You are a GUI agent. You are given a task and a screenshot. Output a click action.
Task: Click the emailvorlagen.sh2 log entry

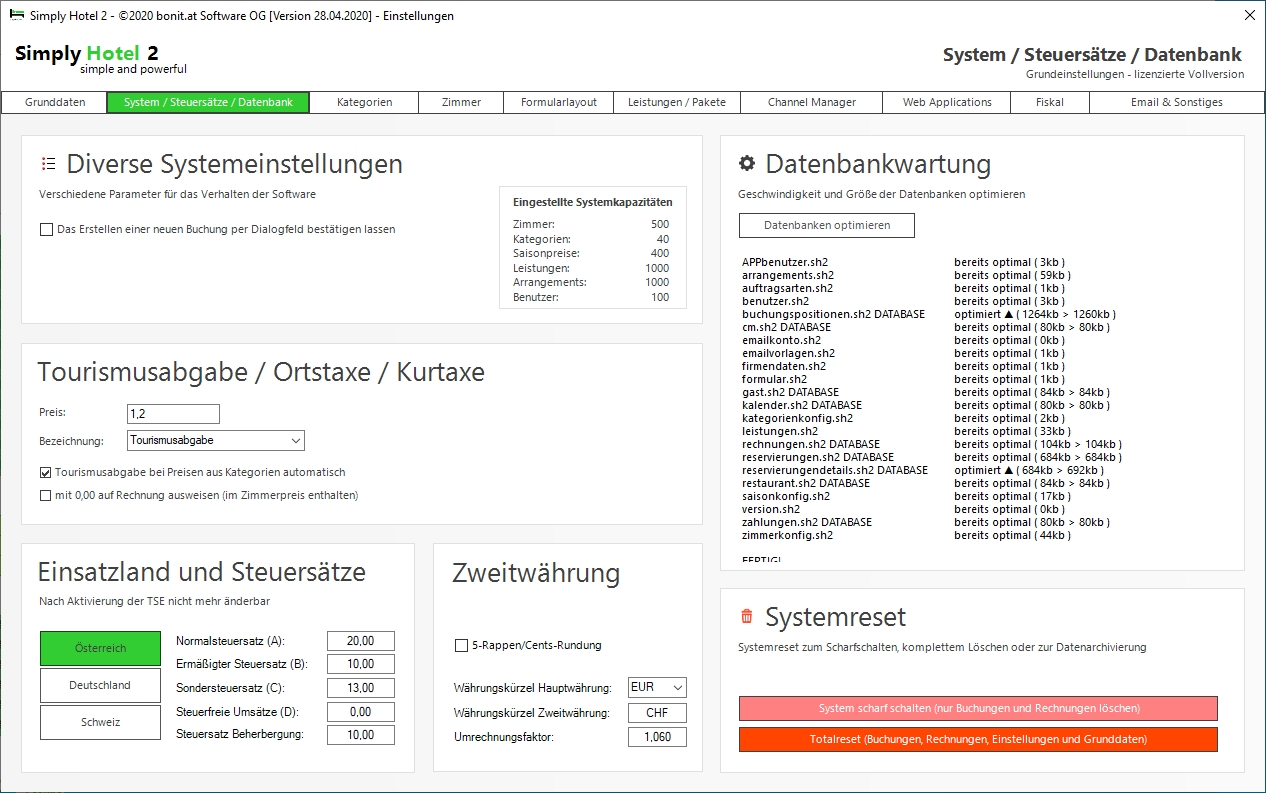point(788,353)
